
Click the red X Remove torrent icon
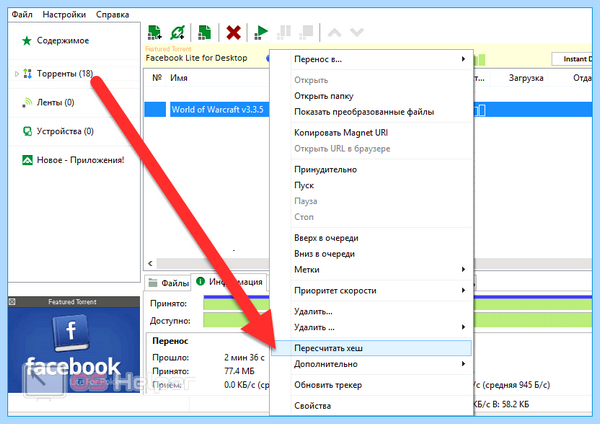233,33
